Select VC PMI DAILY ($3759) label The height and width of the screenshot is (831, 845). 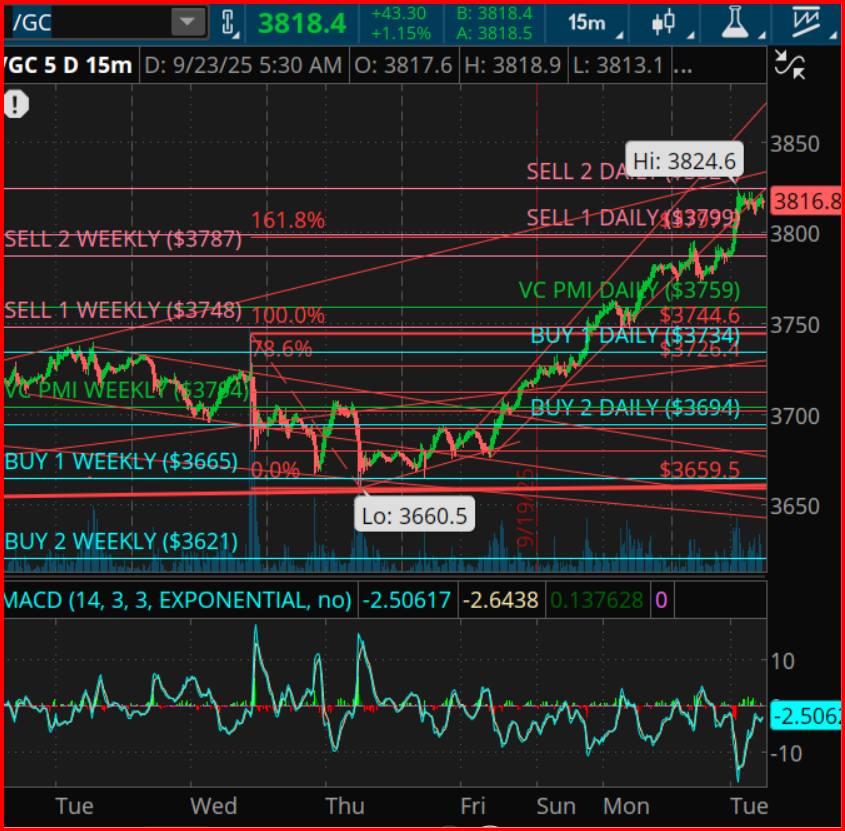point(629,290)
